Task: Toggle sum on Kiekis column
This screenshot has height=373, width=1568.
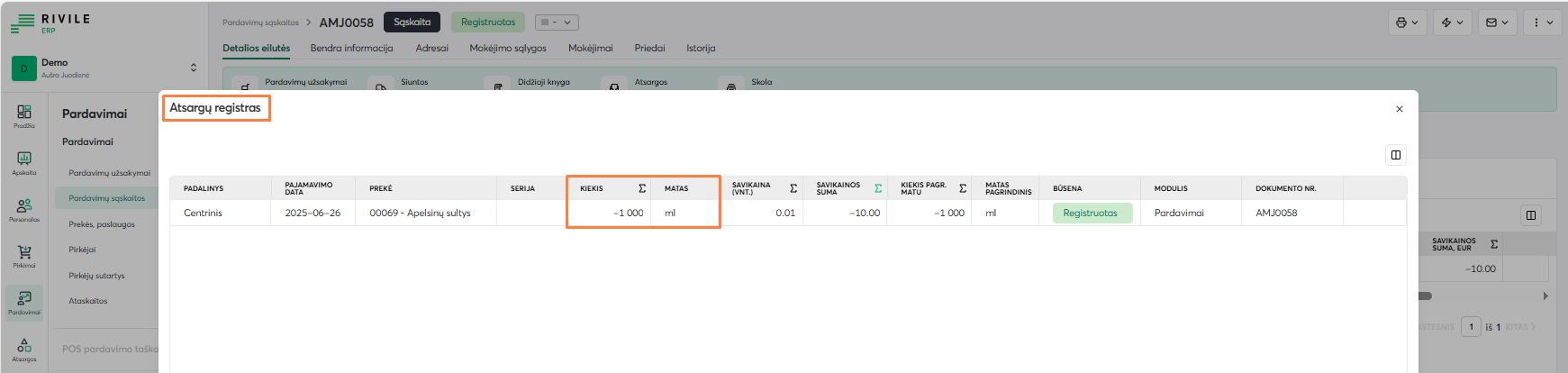Action: [642, 188]
